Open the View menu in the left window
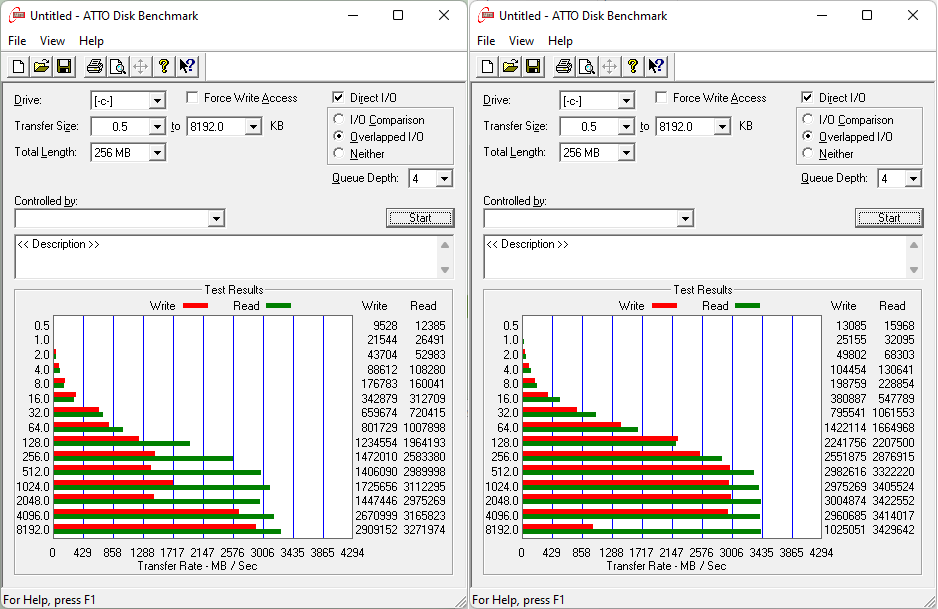 click(52, 41)
